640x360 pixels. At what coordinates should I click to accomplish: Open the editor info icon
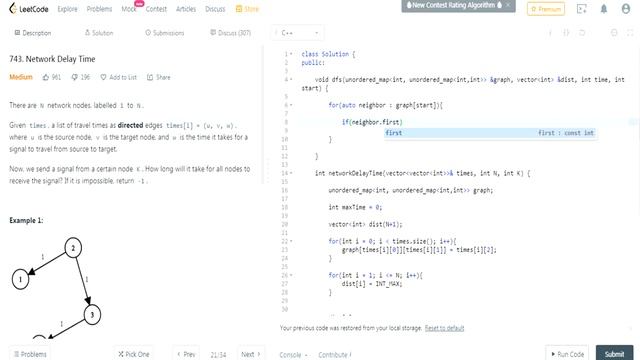(x=550, y=33)
